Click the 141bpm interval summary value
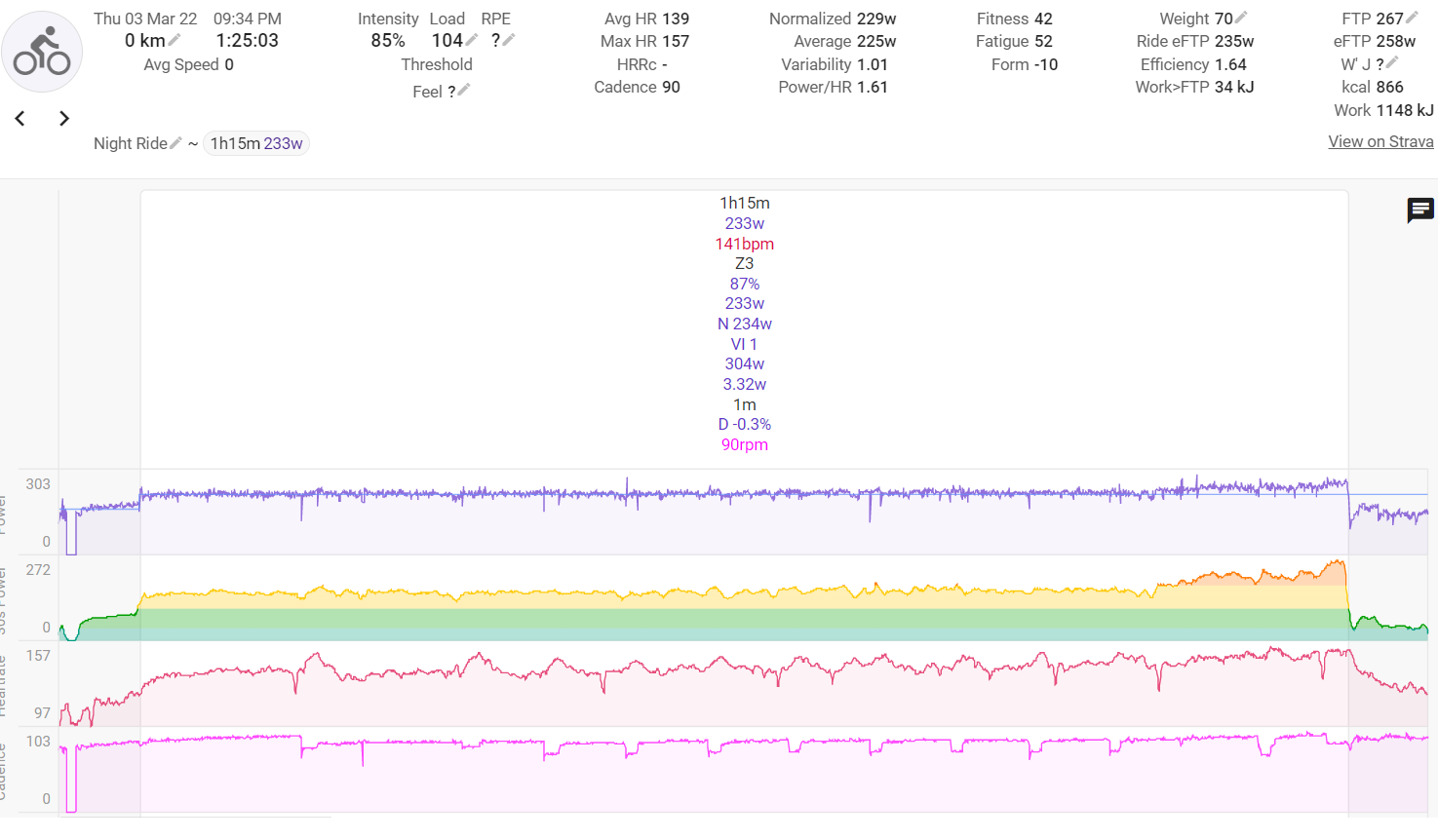The image size is (1438, 840). 744,244
